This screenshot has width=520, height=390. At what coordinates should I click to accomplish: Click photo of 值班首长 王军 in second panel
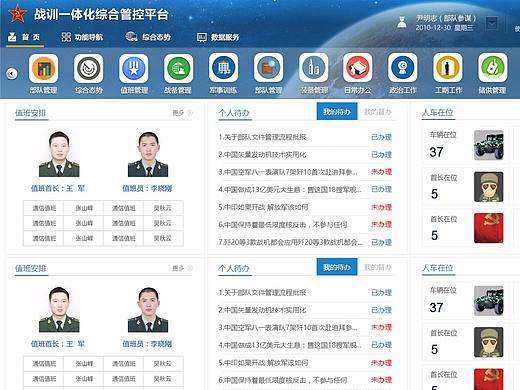click(59, 309)
